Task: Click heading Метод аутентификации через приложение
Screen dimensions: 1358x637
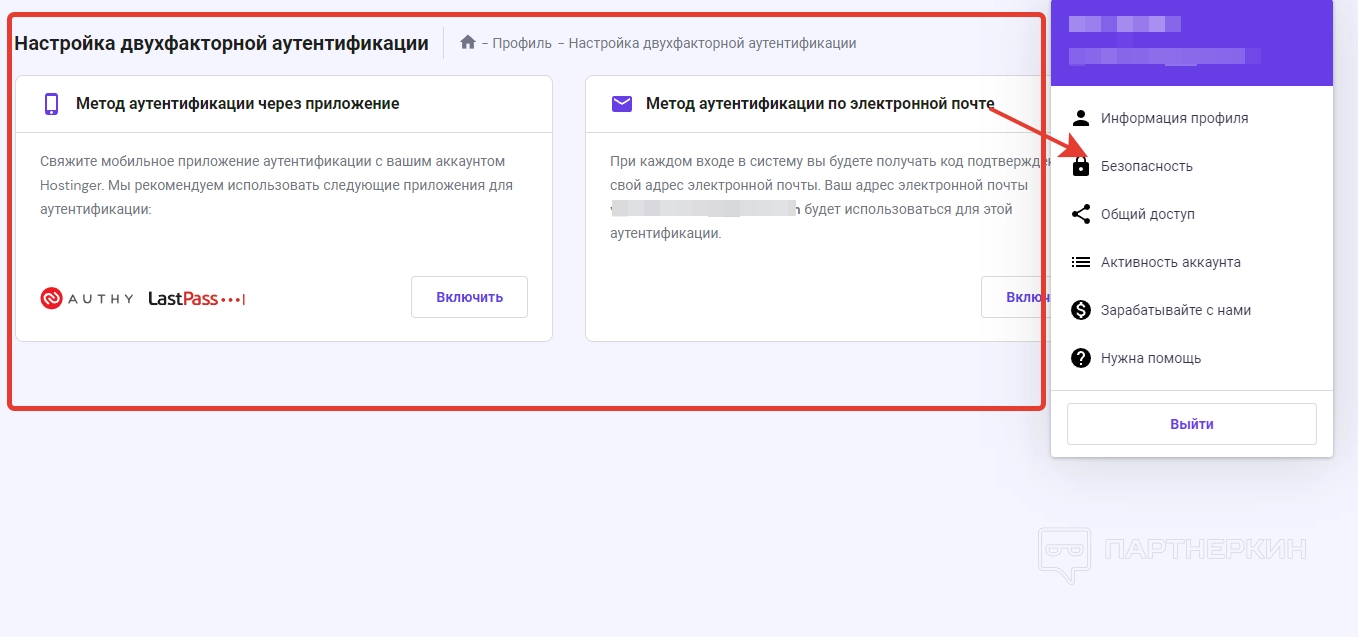Action: (x=238, y=103)
